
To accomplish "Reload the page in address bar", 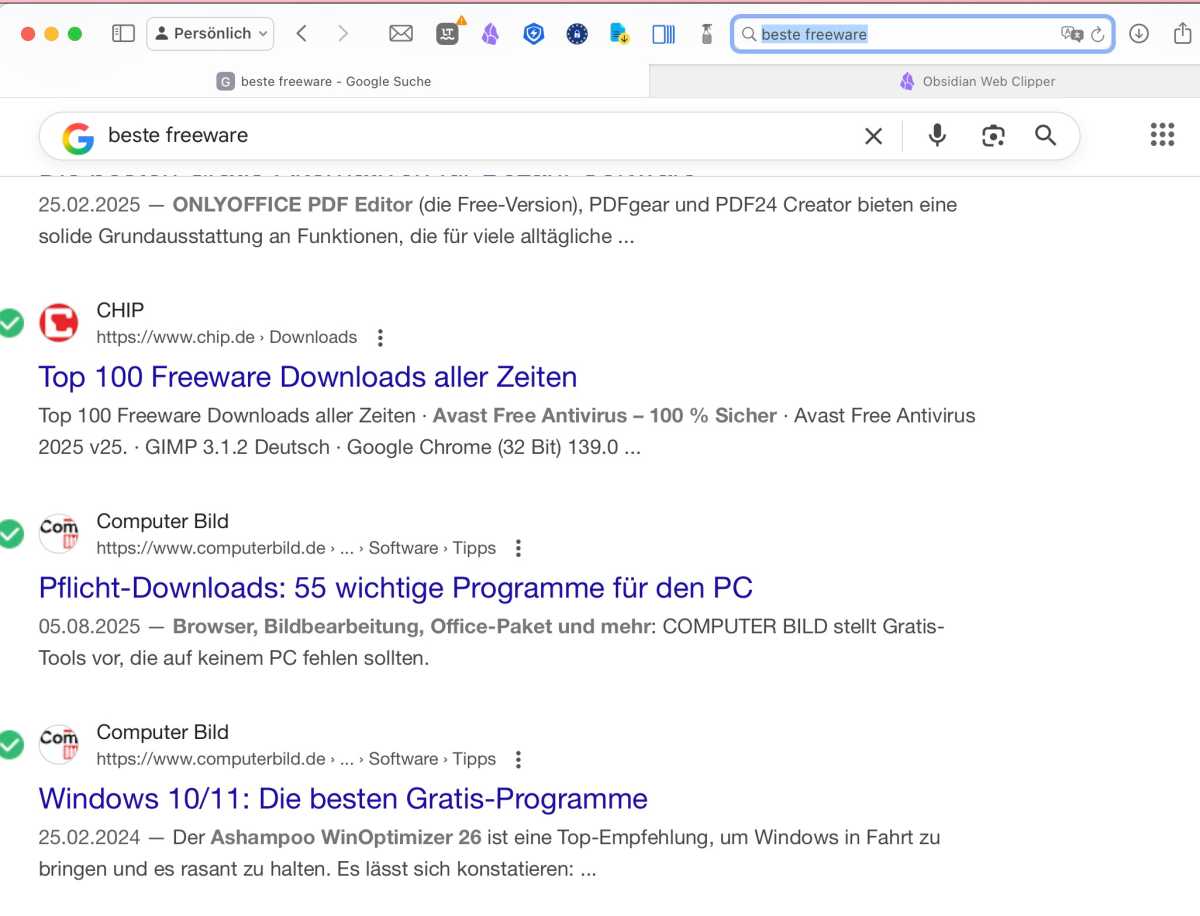I will pos(1097,34).
